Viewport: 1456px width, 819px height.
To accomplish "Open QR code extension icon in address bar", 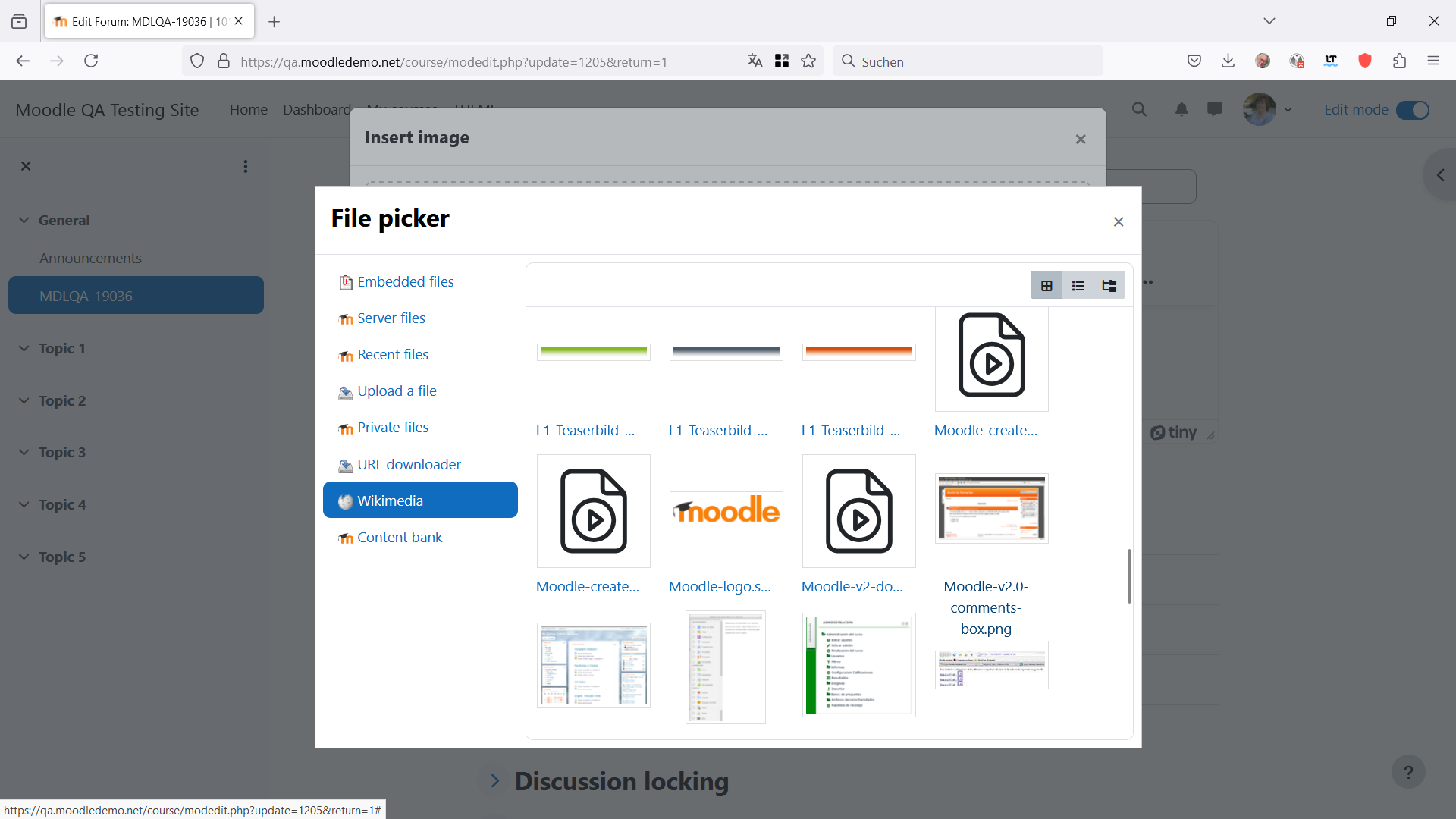I will coord(782,61).
